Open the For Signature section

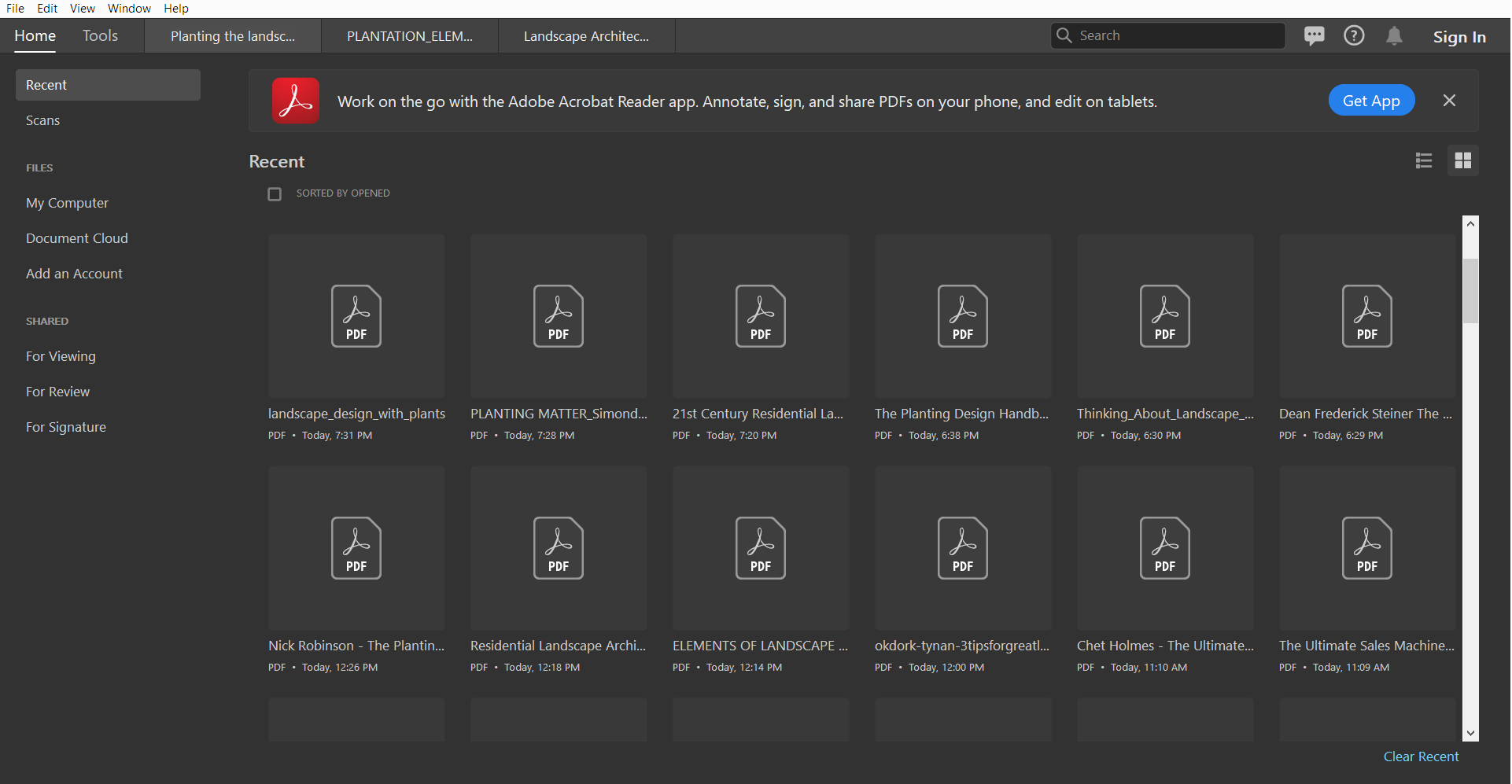point(66,426)
